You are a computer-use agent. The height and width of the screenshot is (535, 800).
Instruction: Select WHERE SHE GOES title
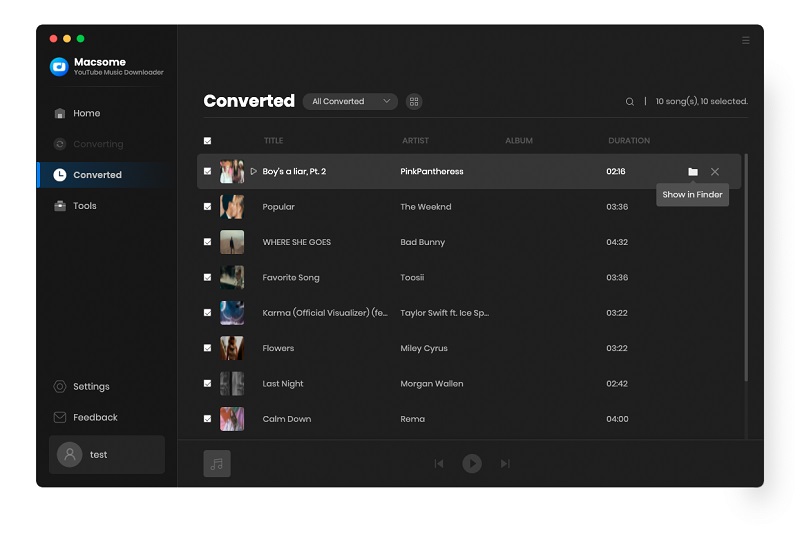[x=296, y=242]
